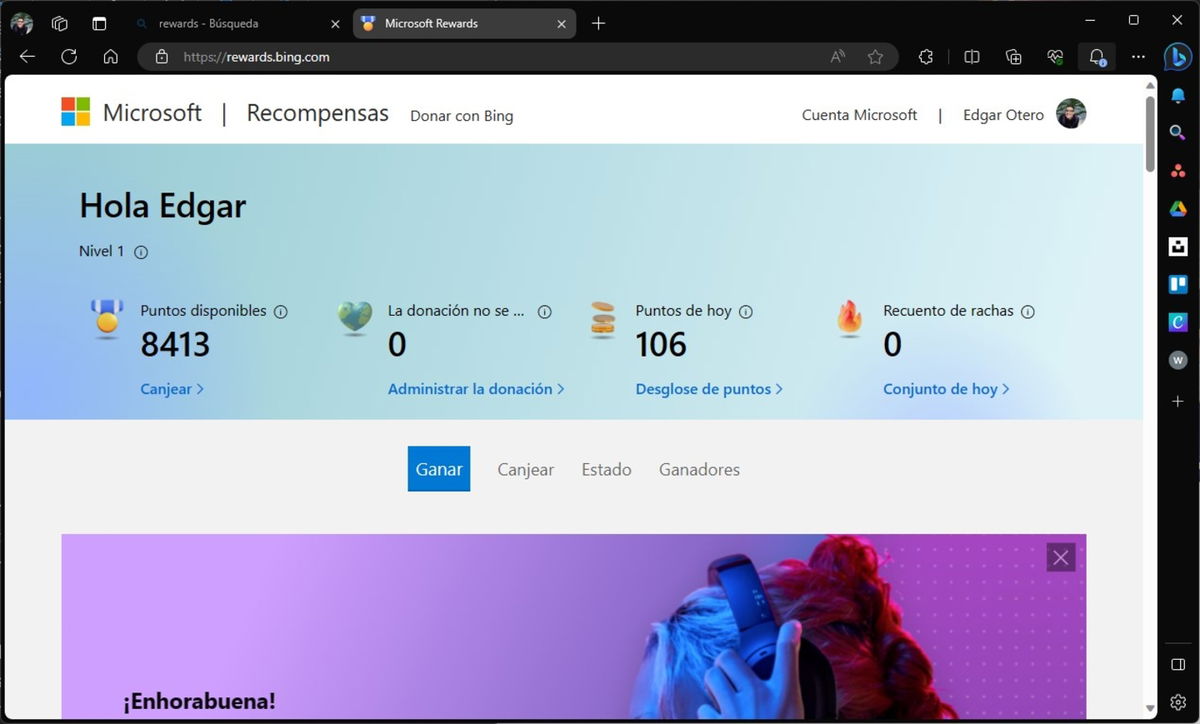Start Read aloud from the address bar
1200x724 pixels.
point(837,57)
